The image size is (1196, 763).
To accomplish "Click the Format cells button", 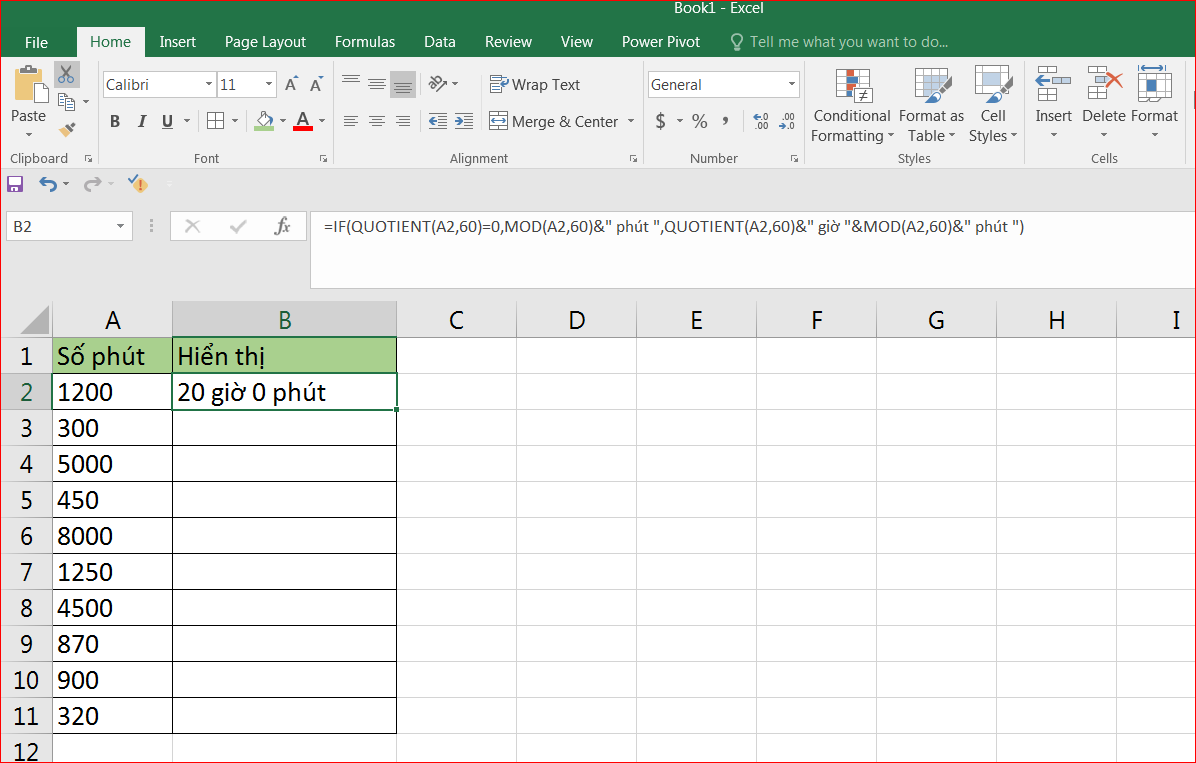I will click(x=1154, y=103).
